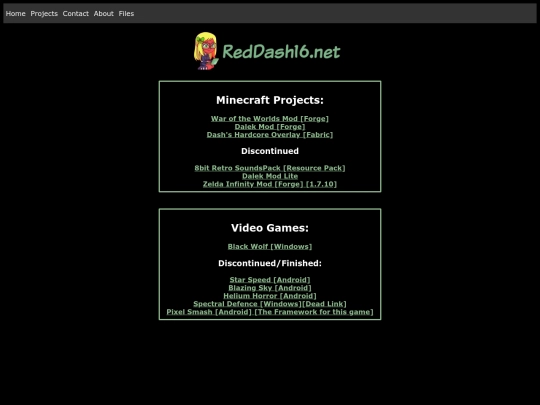The width and height of the screenshot is (540, 405).
Task: Open the Star Speed [Android] link
Action: tap(270, 280)
